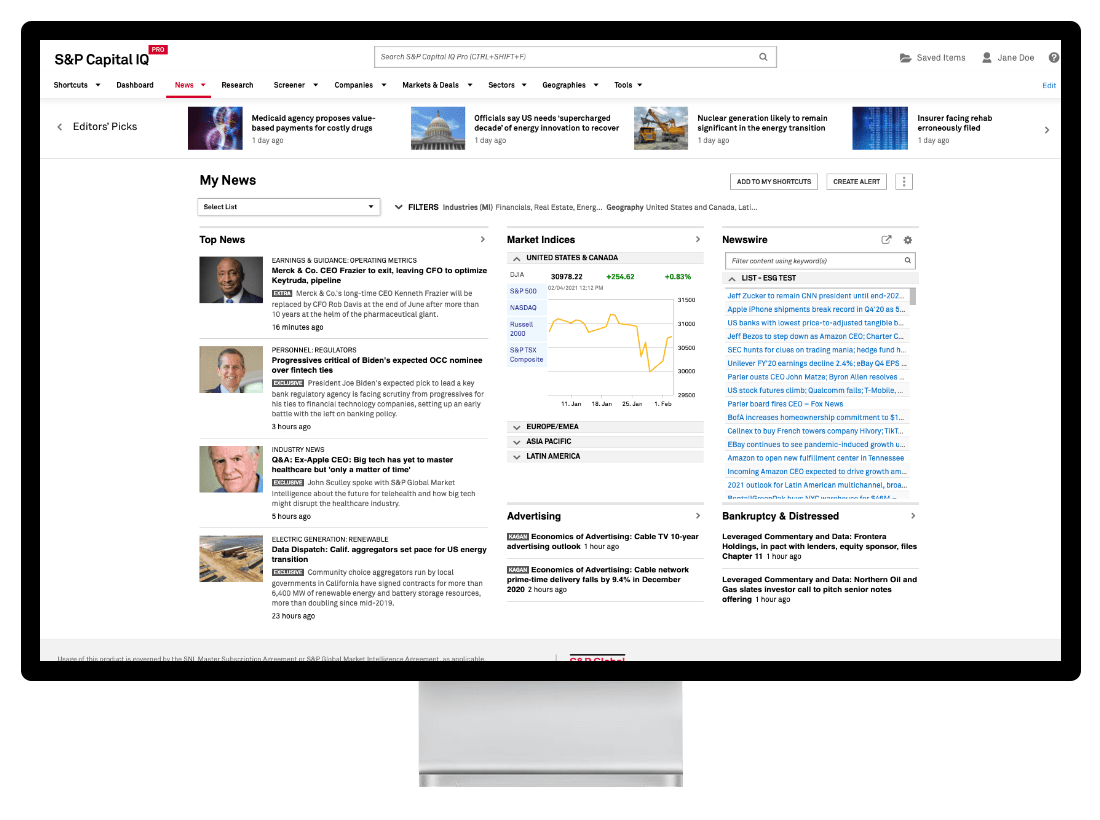Go to previous Editors' Picks stories
The image size is (1100, 820).
(59, 127)
